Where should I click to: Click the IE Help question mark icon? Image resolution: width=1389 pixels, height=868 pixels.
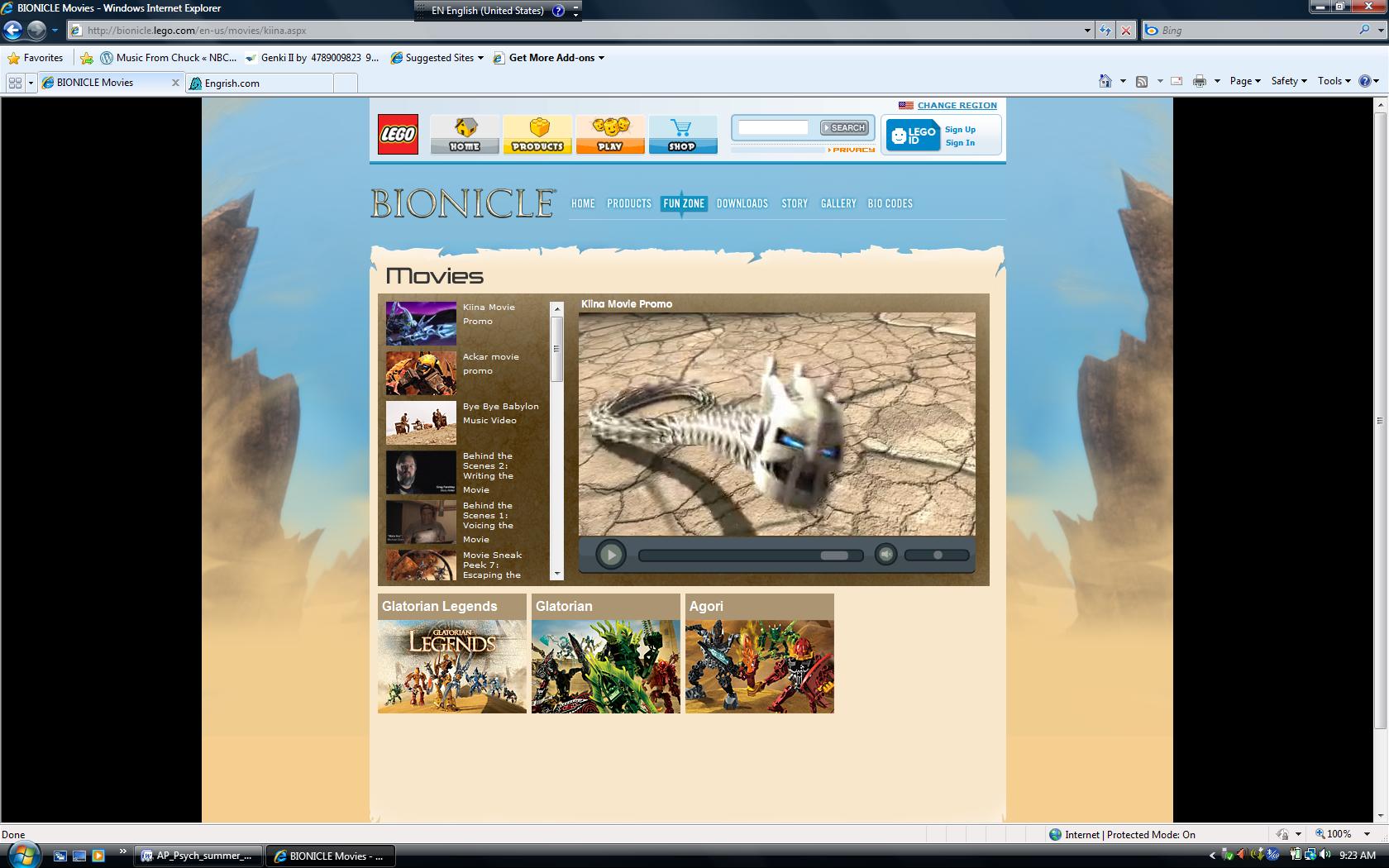[x=1365, y=81]
